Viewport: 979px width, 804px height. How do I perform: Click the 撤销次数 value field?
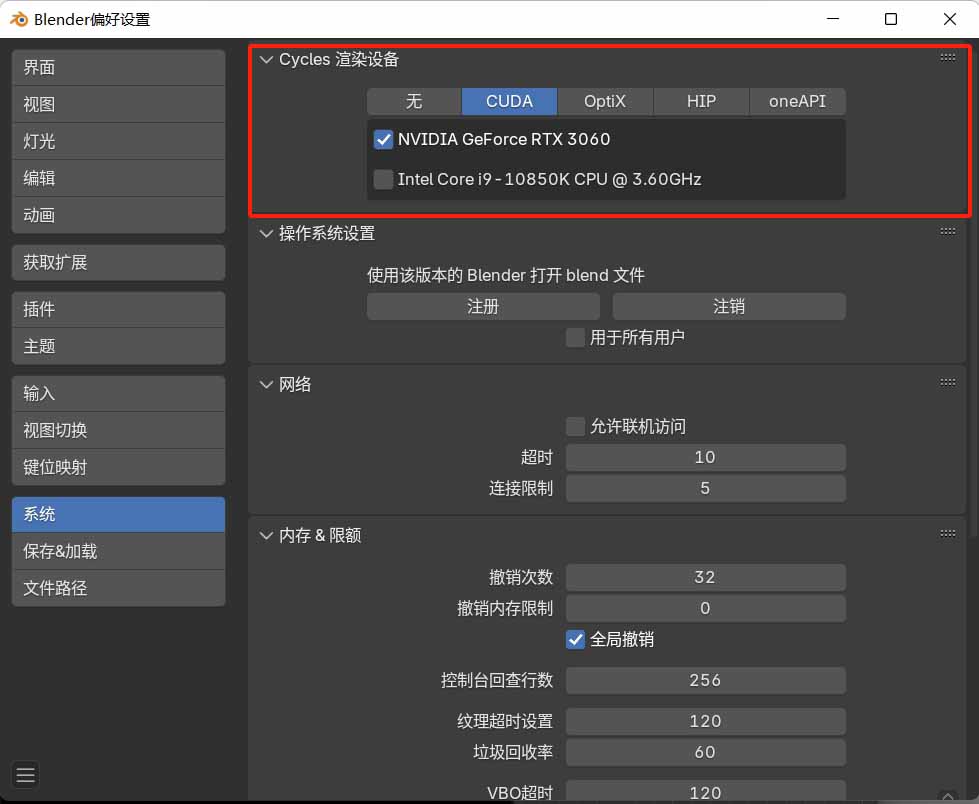click(x=706, y=577)
